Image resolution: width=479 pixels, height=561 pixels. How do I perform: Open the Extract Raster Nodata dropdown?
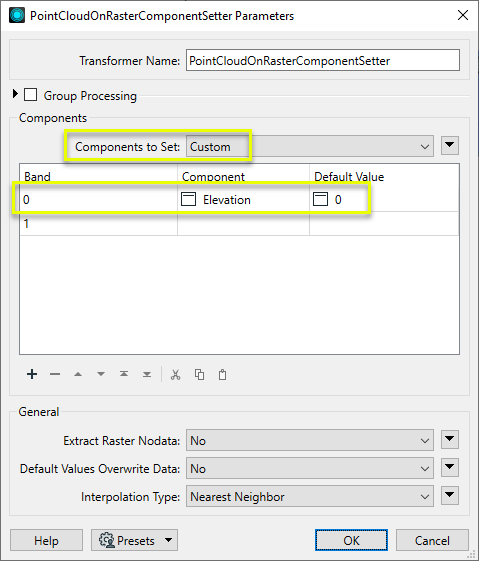coord(309,440)
